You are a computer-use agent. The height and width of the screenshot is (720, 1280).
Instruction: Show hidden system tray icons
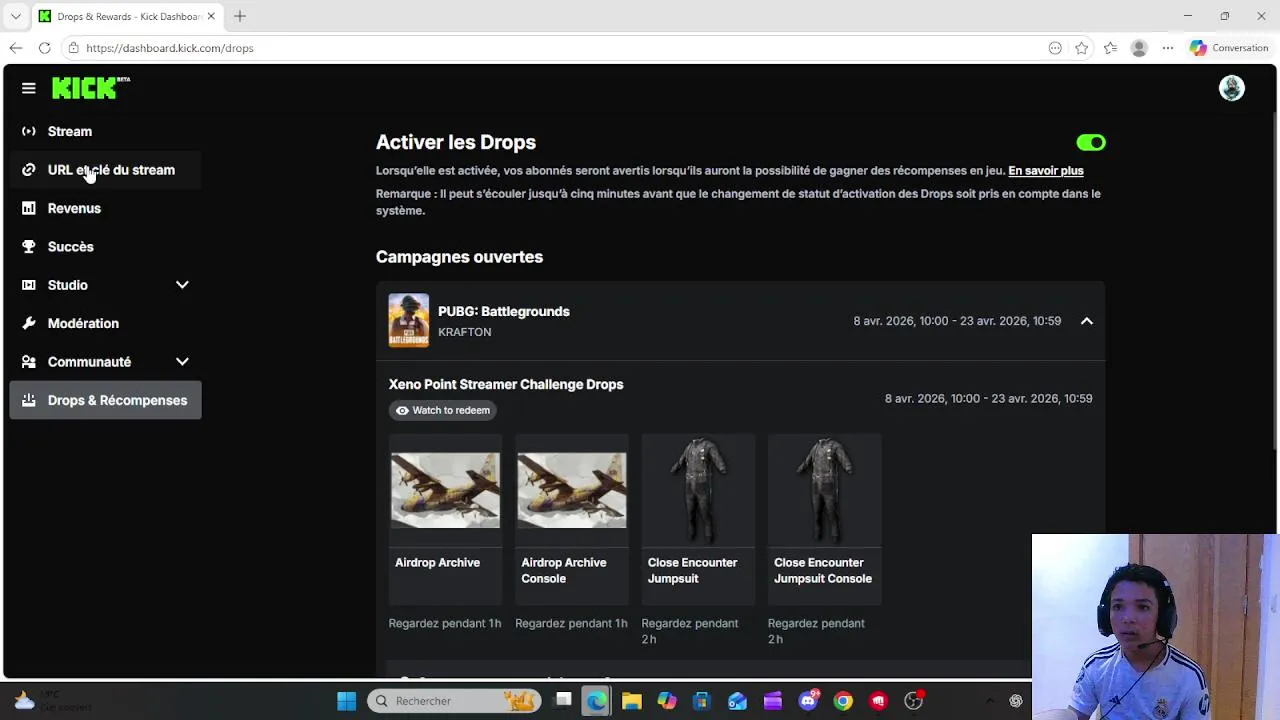coord(989,701)
